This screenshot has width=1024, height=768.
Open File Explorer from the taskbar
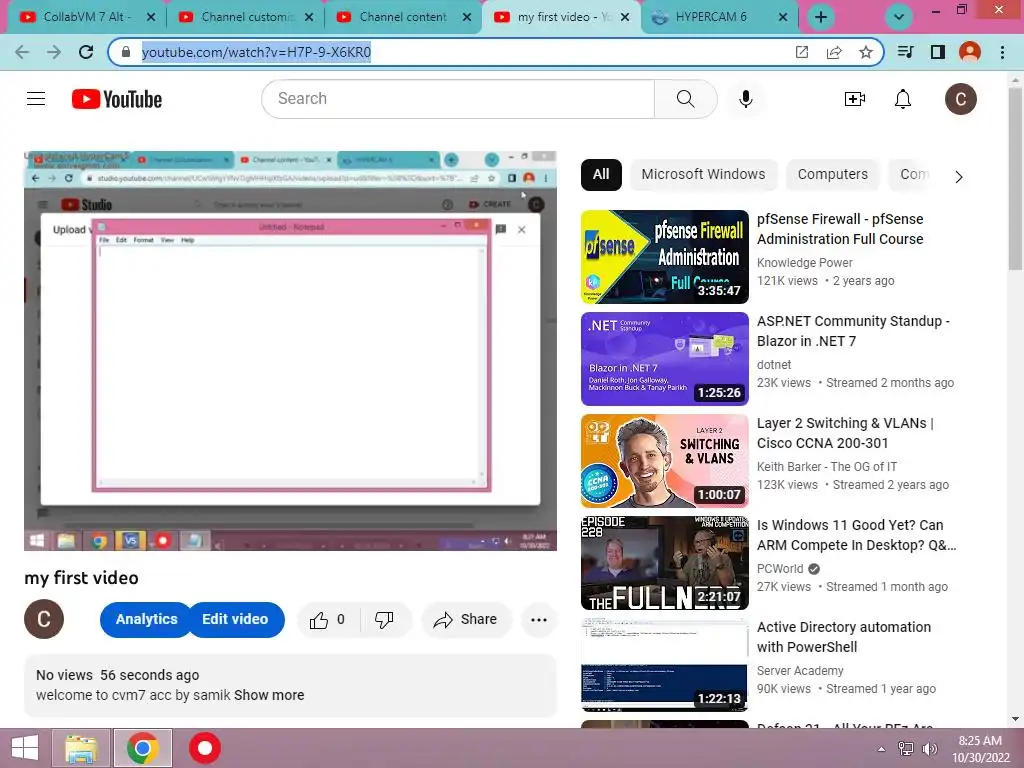[81, 748]
